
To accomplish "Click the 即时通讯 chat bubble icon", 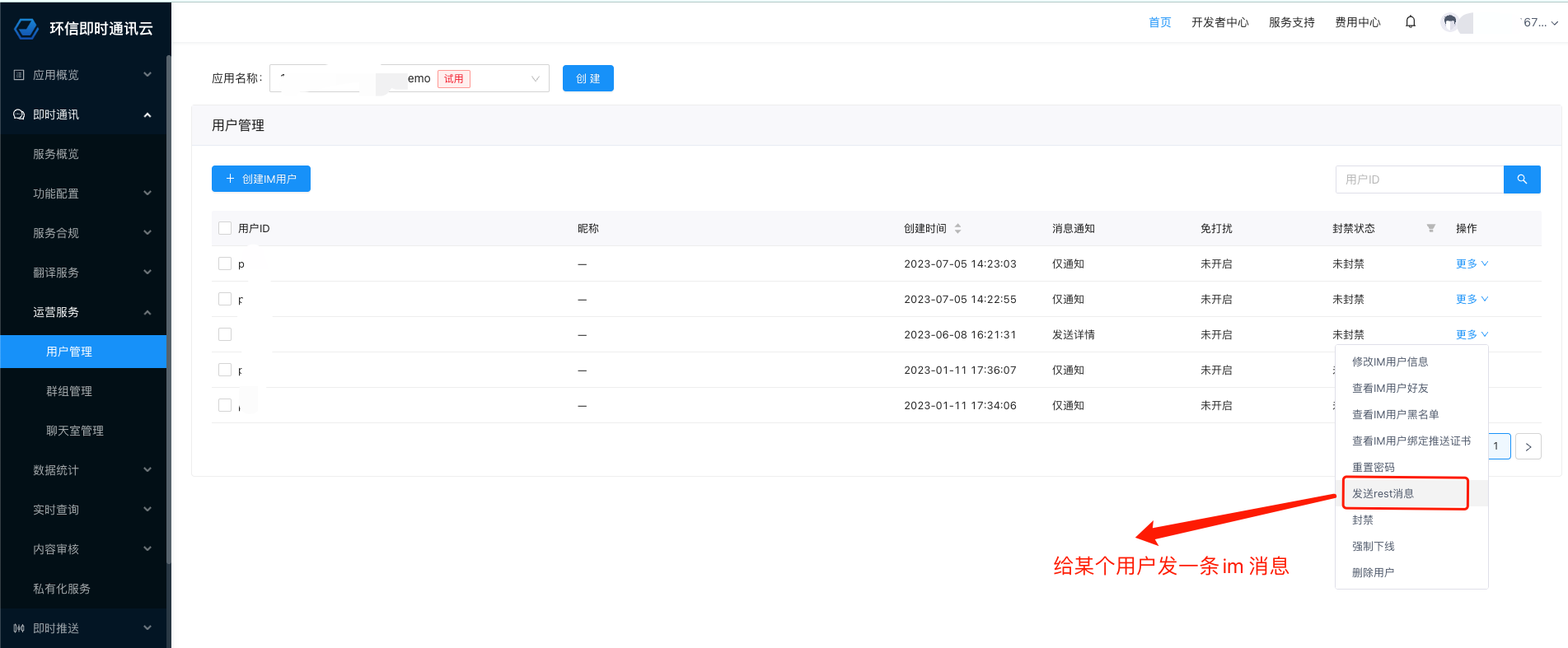I will click(19, 114).
